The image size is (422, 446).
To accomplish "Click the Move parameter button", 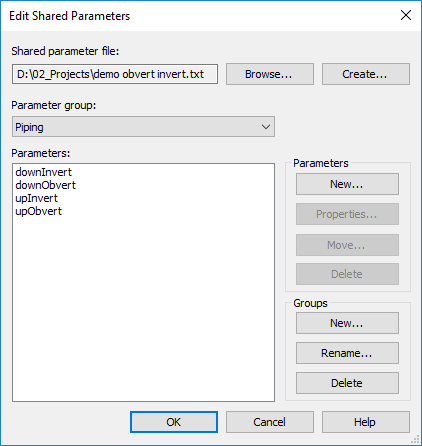I will (347, 245).
